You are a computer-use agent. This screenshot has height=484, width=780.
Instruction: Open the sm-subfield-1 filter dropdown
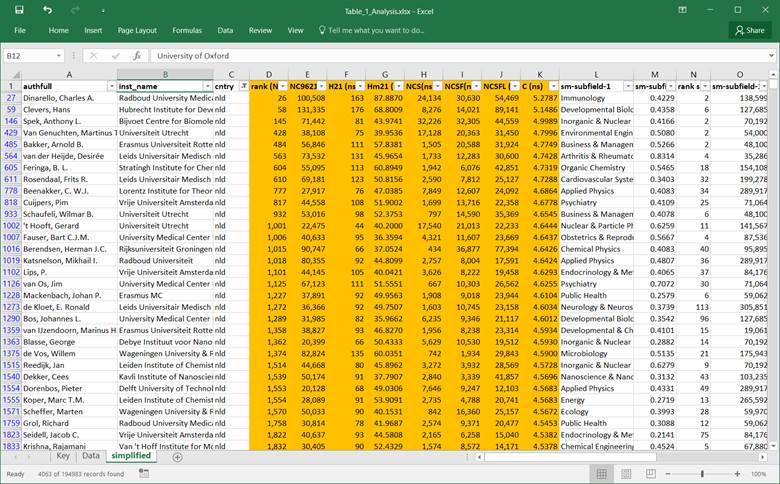point(628,87)
